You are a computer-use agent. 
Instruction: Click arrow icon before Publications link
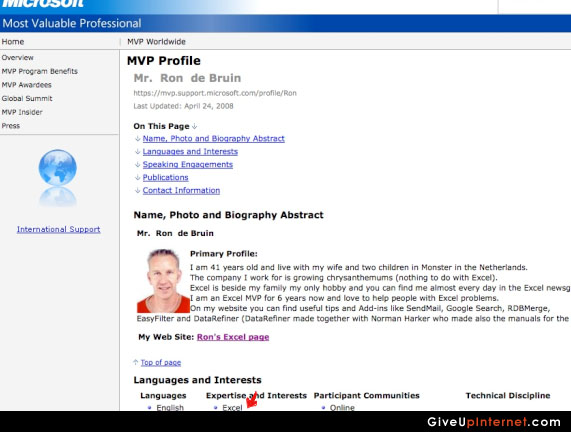pos(138,178)
